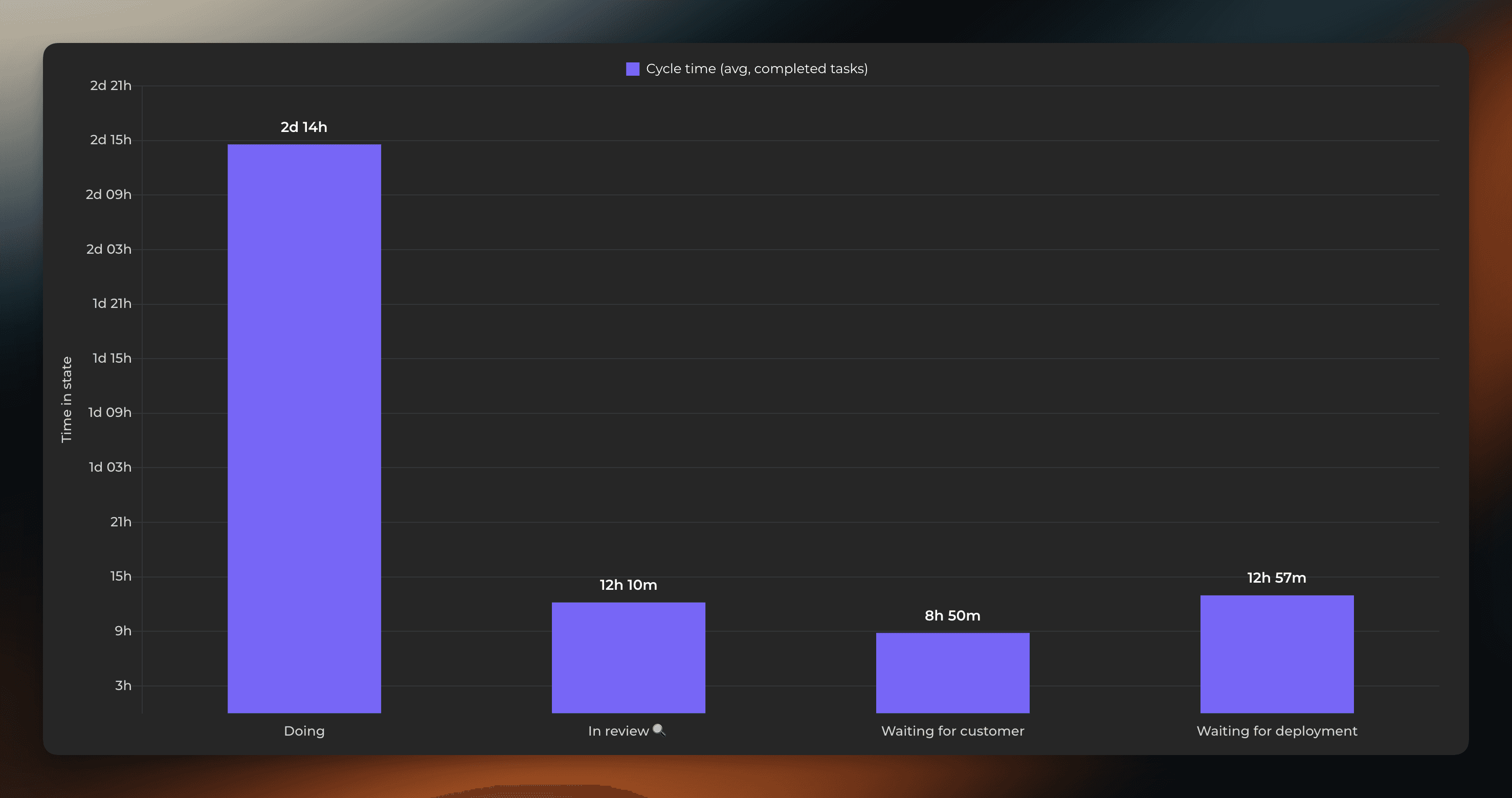The width and height of the screenshot is (1512, 798).
Task: Toggle the Cycle time legend color swatch
Action: 632,69
